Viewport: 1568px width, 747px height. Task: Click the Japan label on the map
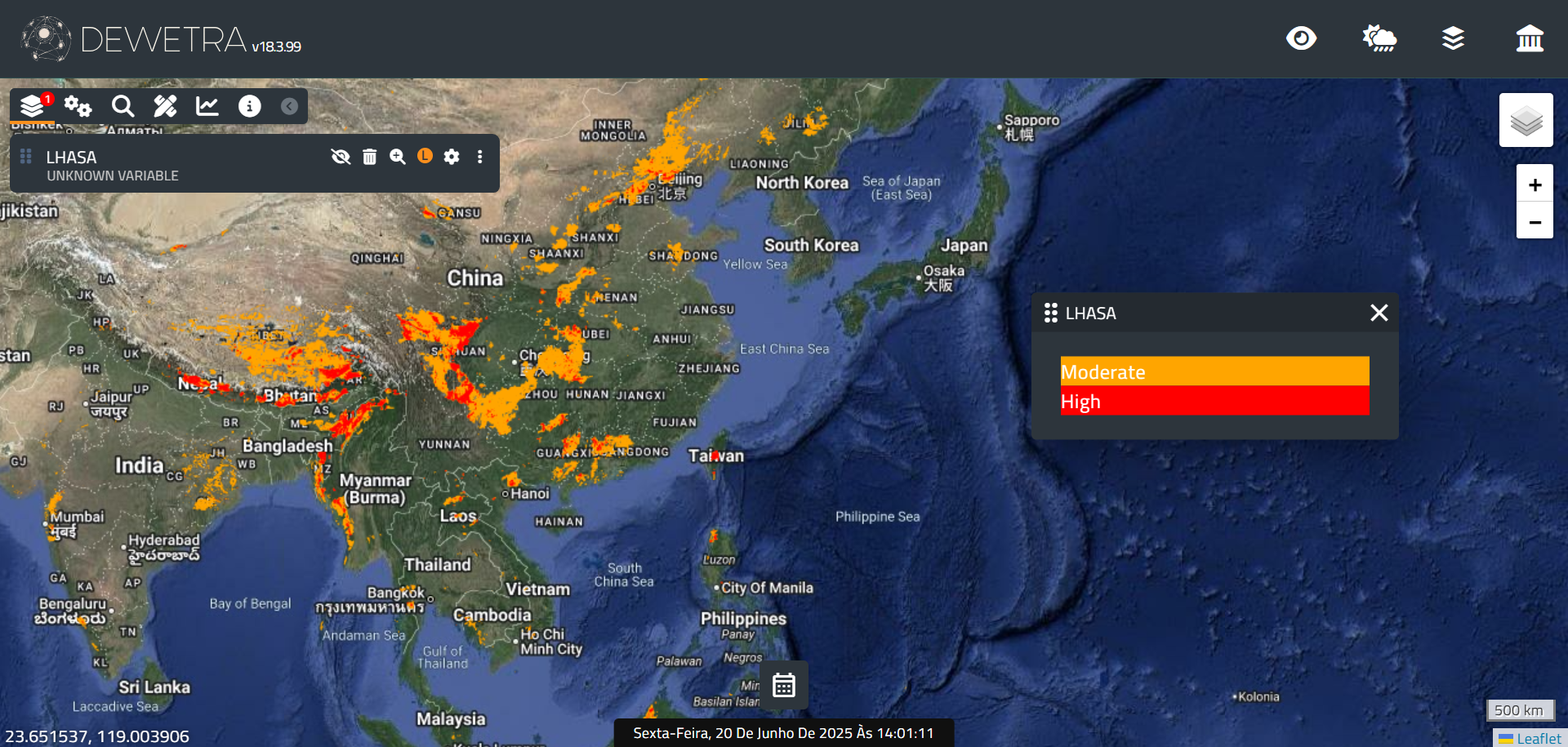click(964, 245)
